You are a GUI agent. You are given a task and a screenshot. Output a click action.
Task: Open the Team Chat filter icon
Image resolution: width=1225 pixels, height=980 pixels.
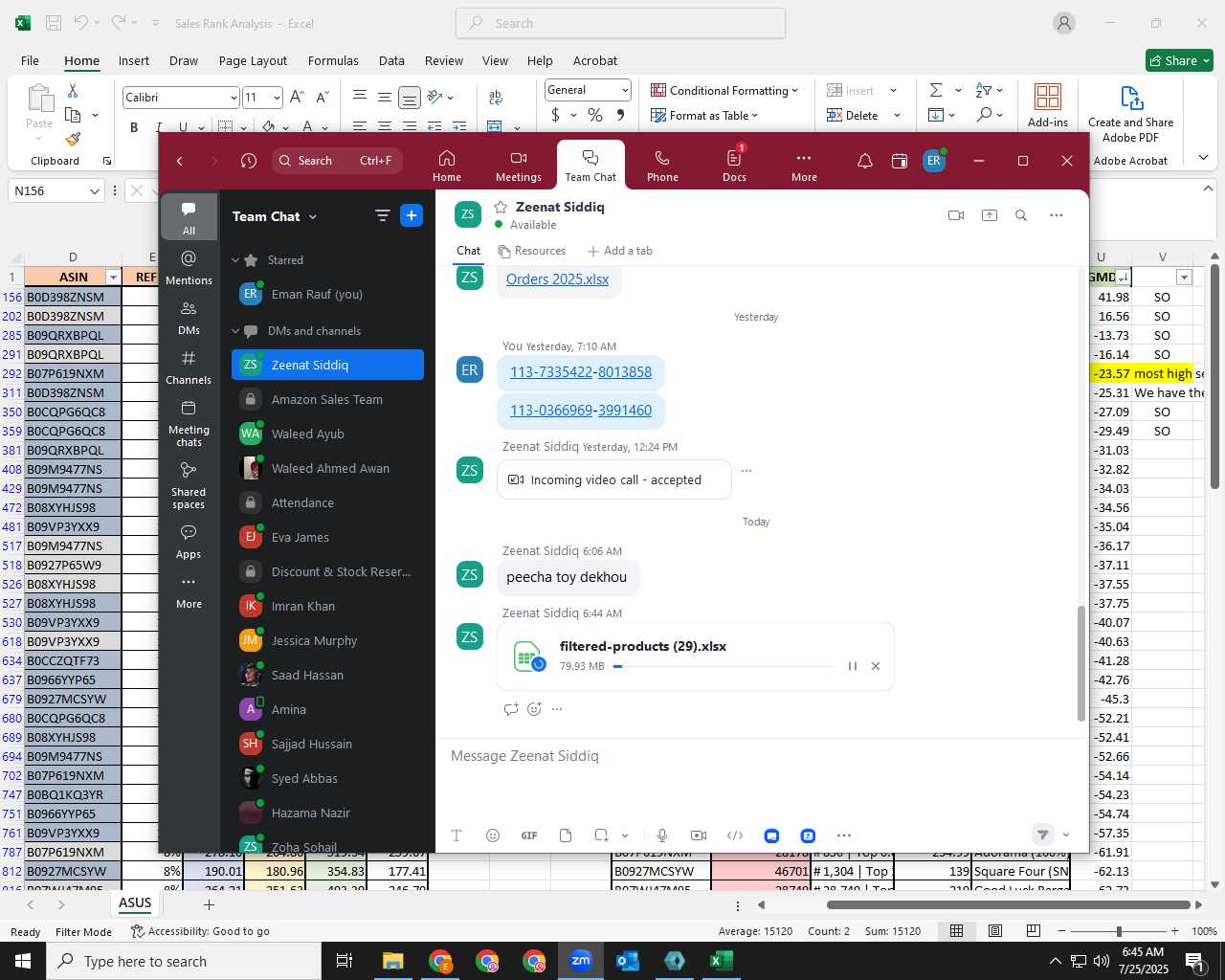(382, 216)
